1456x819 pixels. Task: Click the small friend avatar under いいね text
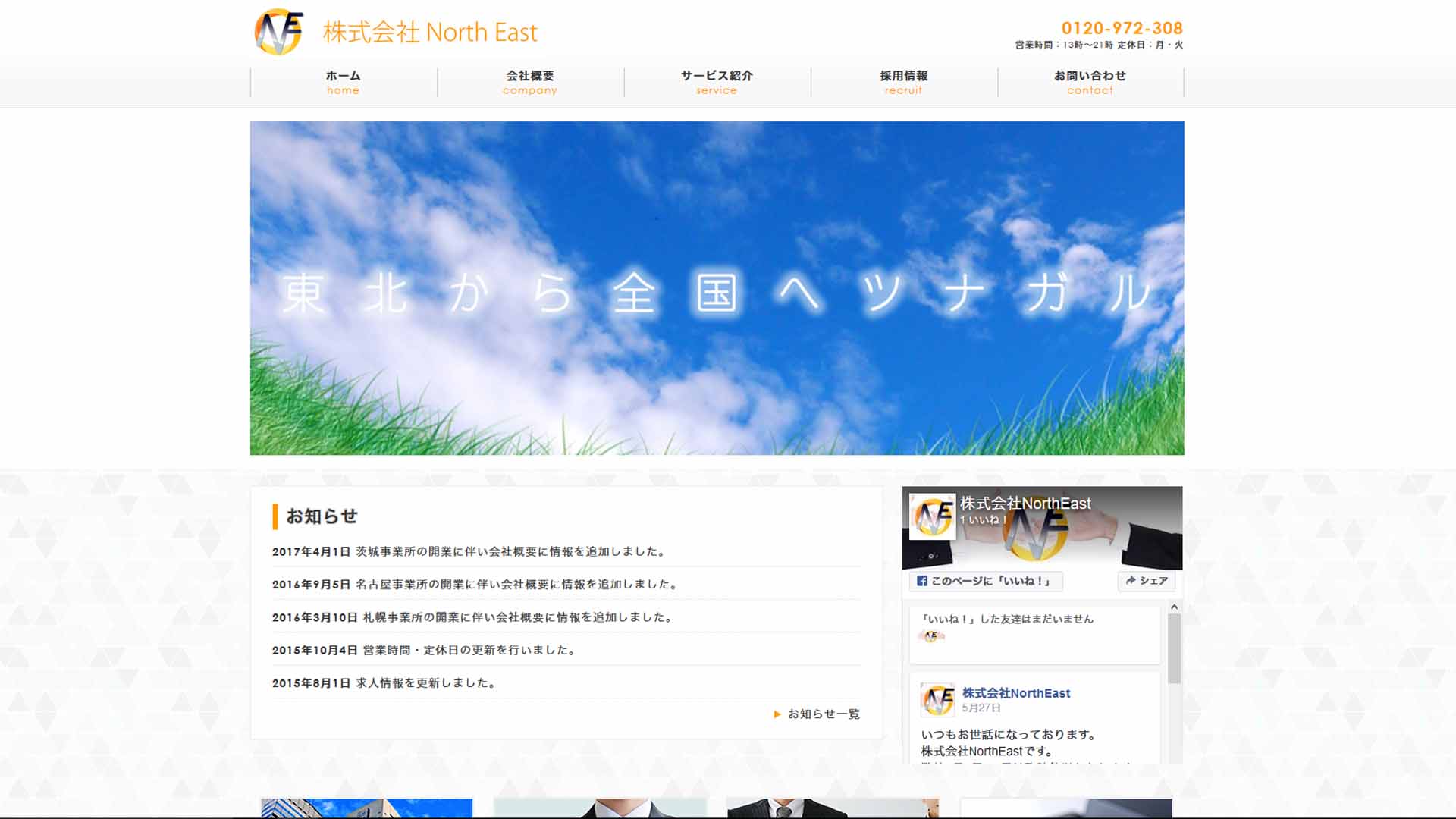[931, 636]
